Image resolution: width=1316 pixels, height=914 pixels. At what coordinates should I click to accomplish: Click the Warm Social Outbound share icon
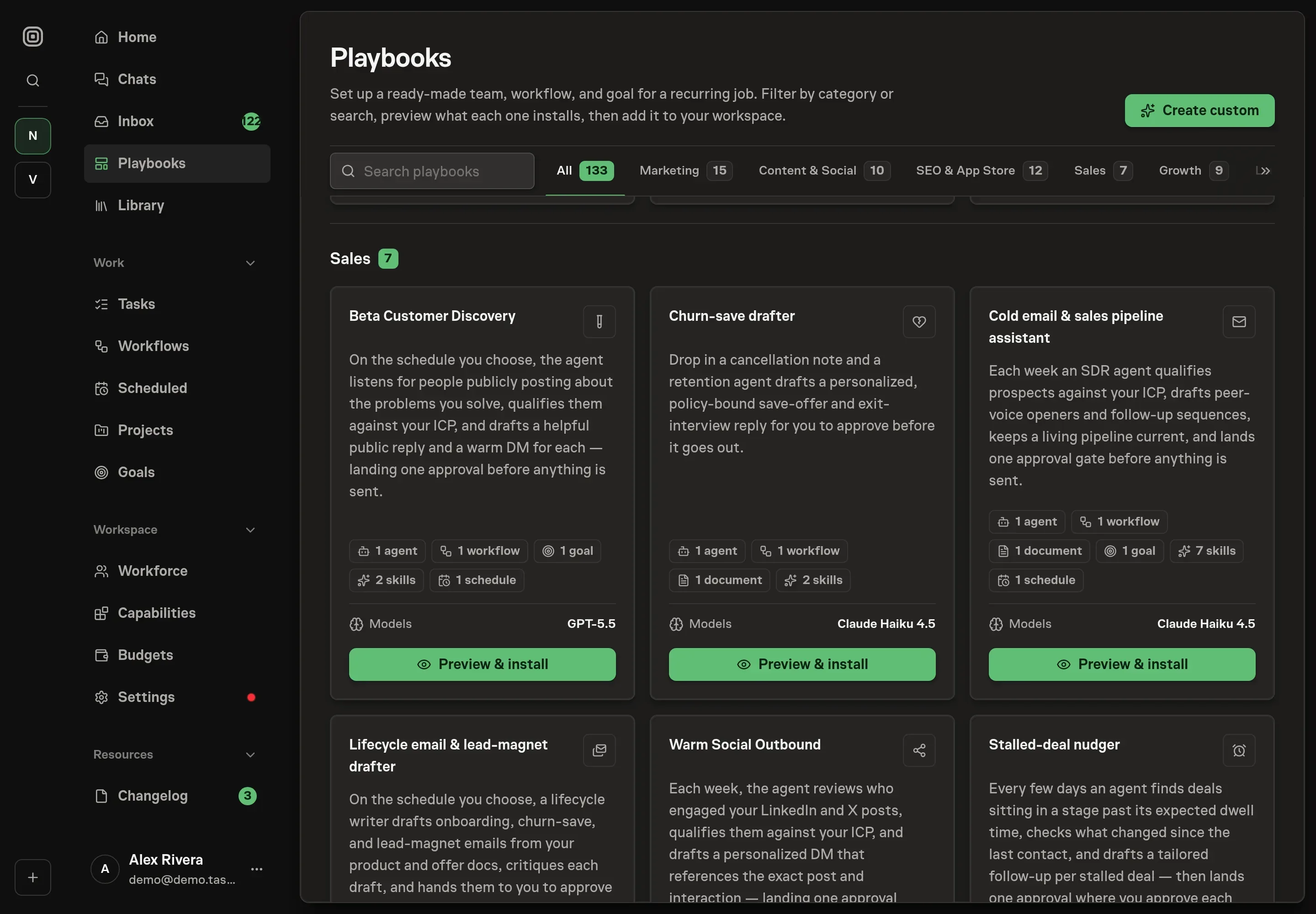pos(918,750)
